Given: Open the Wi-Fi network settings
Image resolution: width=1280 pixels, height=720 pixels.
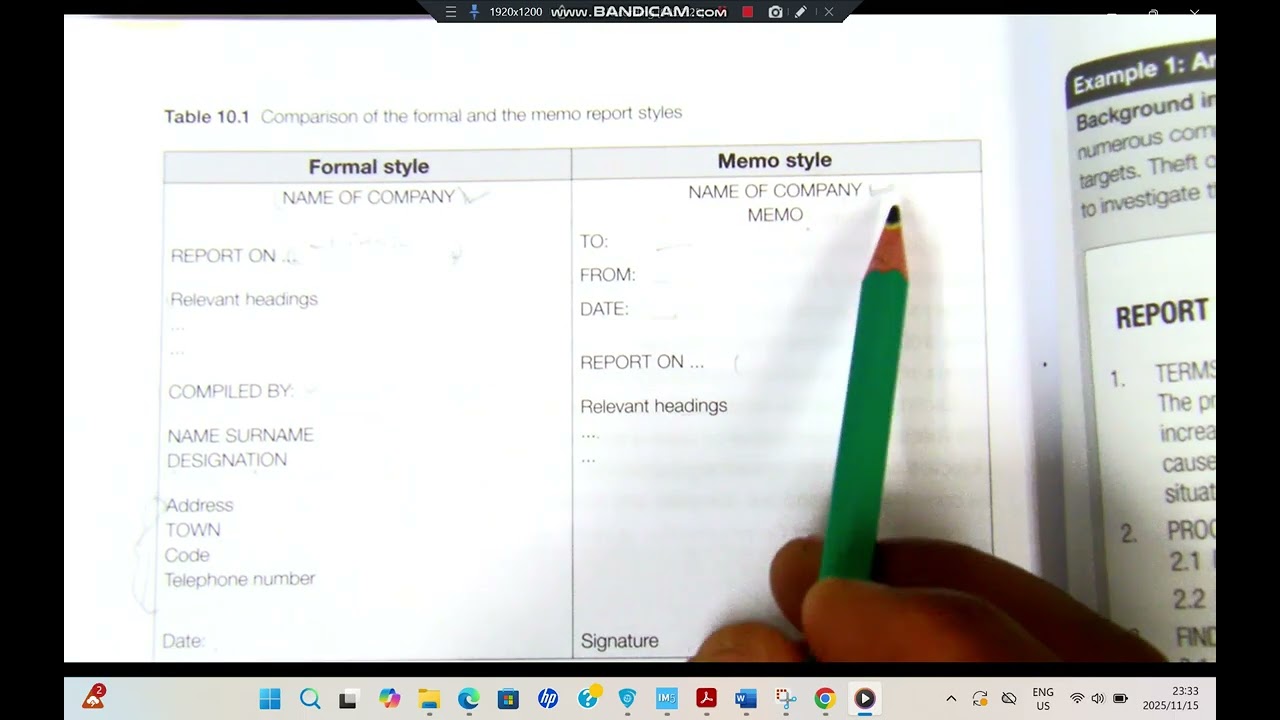Looking at the screenshot, I should pos(1077,698).
